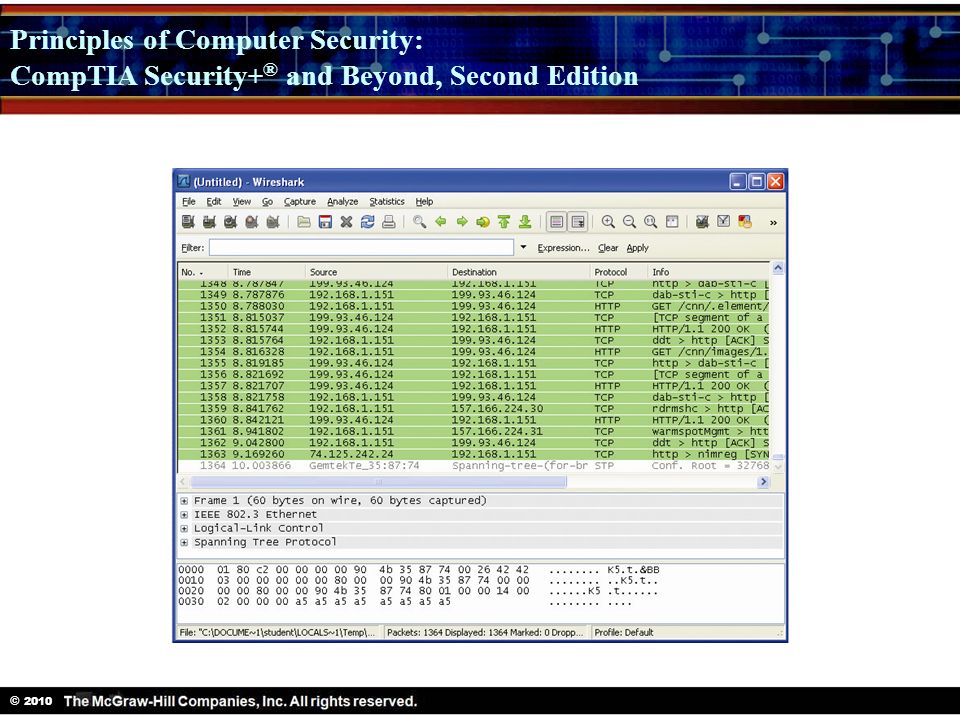Expand the Spanning Tree Protocol node
Image resolution: width=960 pixels, height=720 pixels.
click(184, 542)
